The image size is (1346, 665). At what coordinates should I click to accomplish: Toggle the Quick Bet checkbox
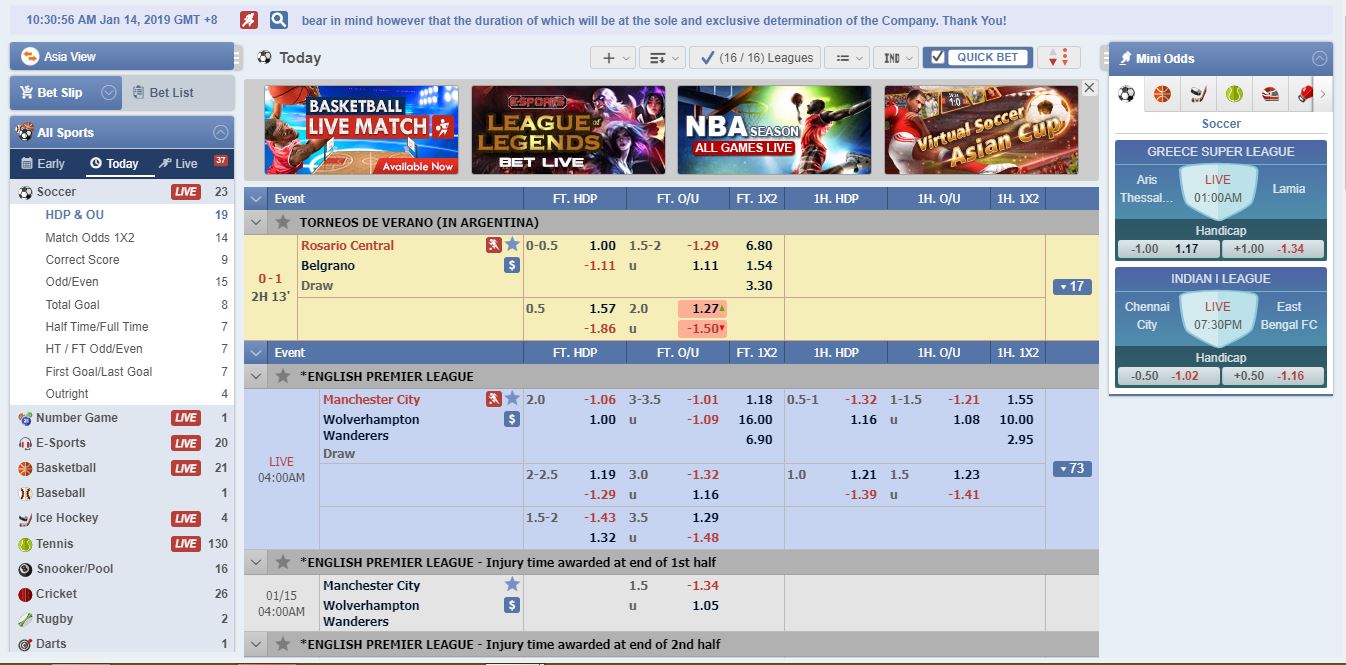pyautogui.click(x=937, y=57)
